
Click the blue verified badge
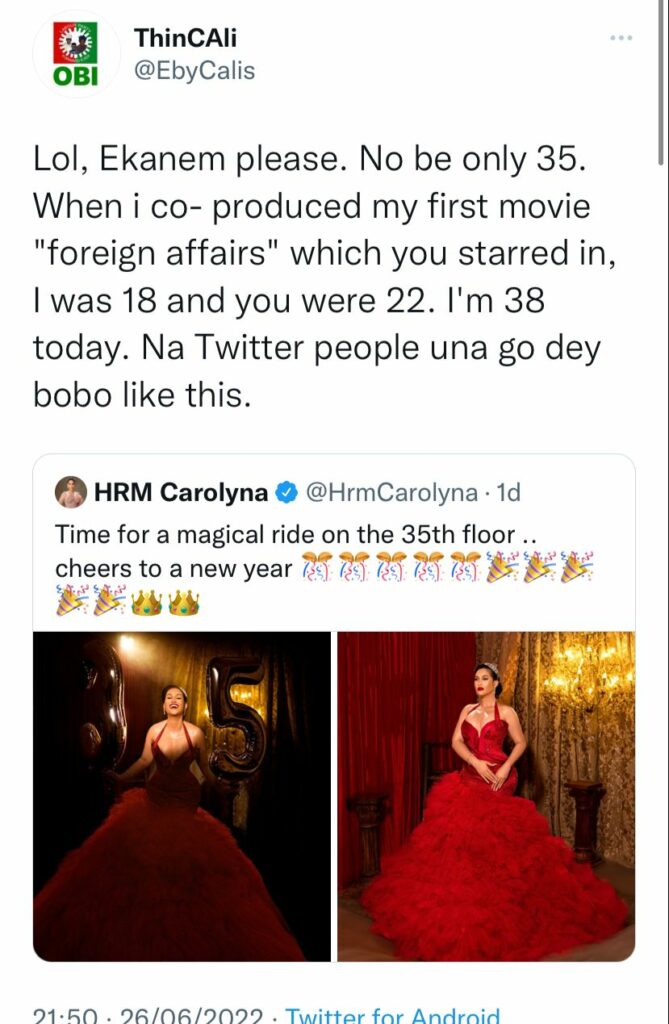[287, 492]
